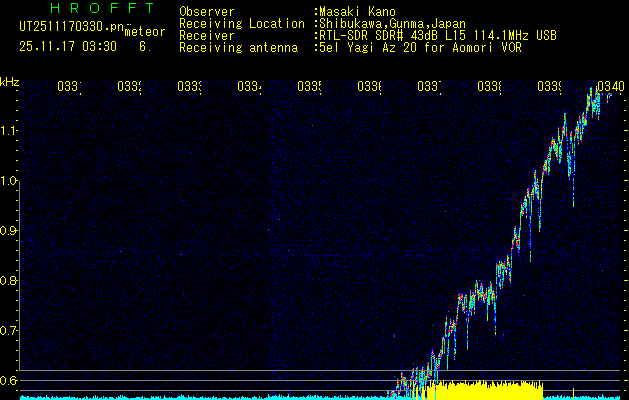Screen dimensions: 629x400
Task: Click the 0.8 frequency axis label
Action: [10, 281]
